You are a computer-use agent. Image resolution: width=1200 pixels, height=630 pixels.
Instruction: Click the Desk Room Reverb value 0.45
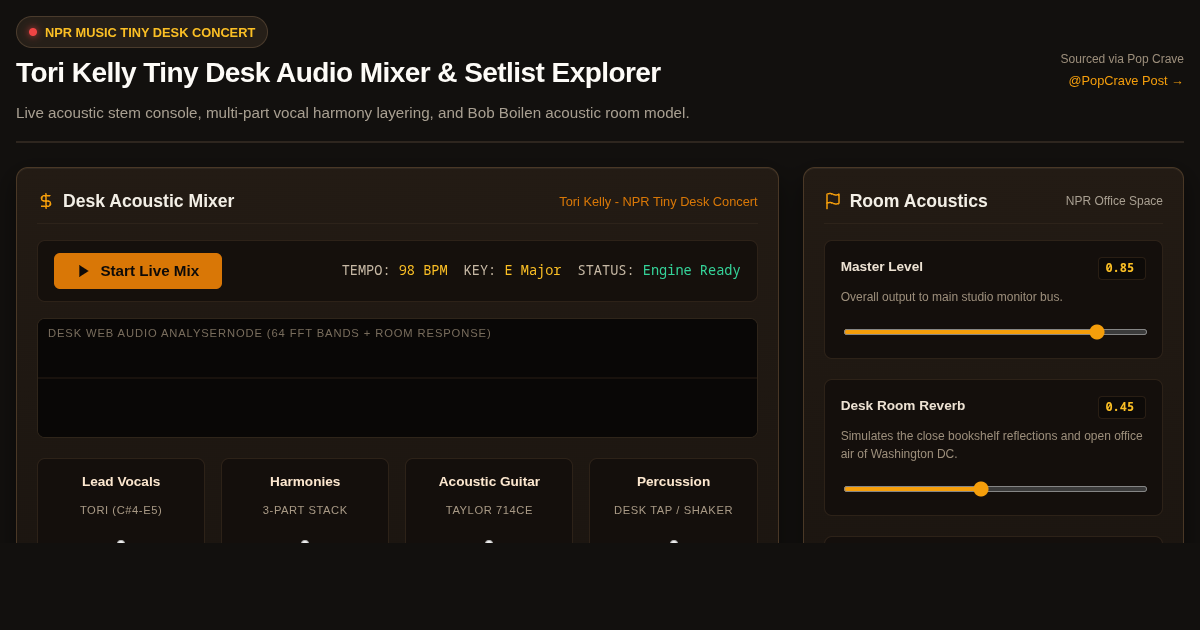pos(1121,407)
